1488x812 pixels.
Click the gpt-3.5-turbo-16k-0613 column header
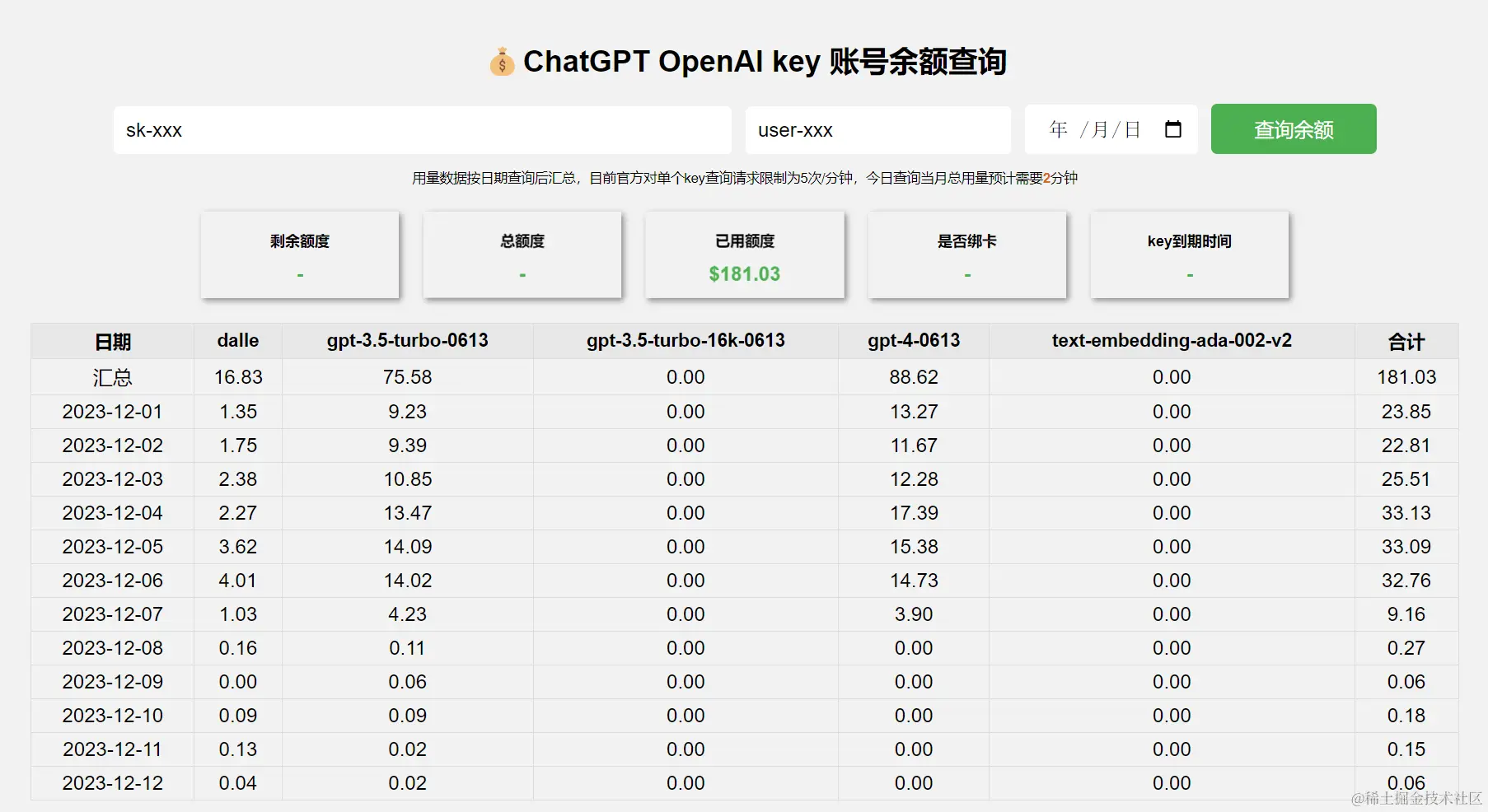(x=686, y=341)
